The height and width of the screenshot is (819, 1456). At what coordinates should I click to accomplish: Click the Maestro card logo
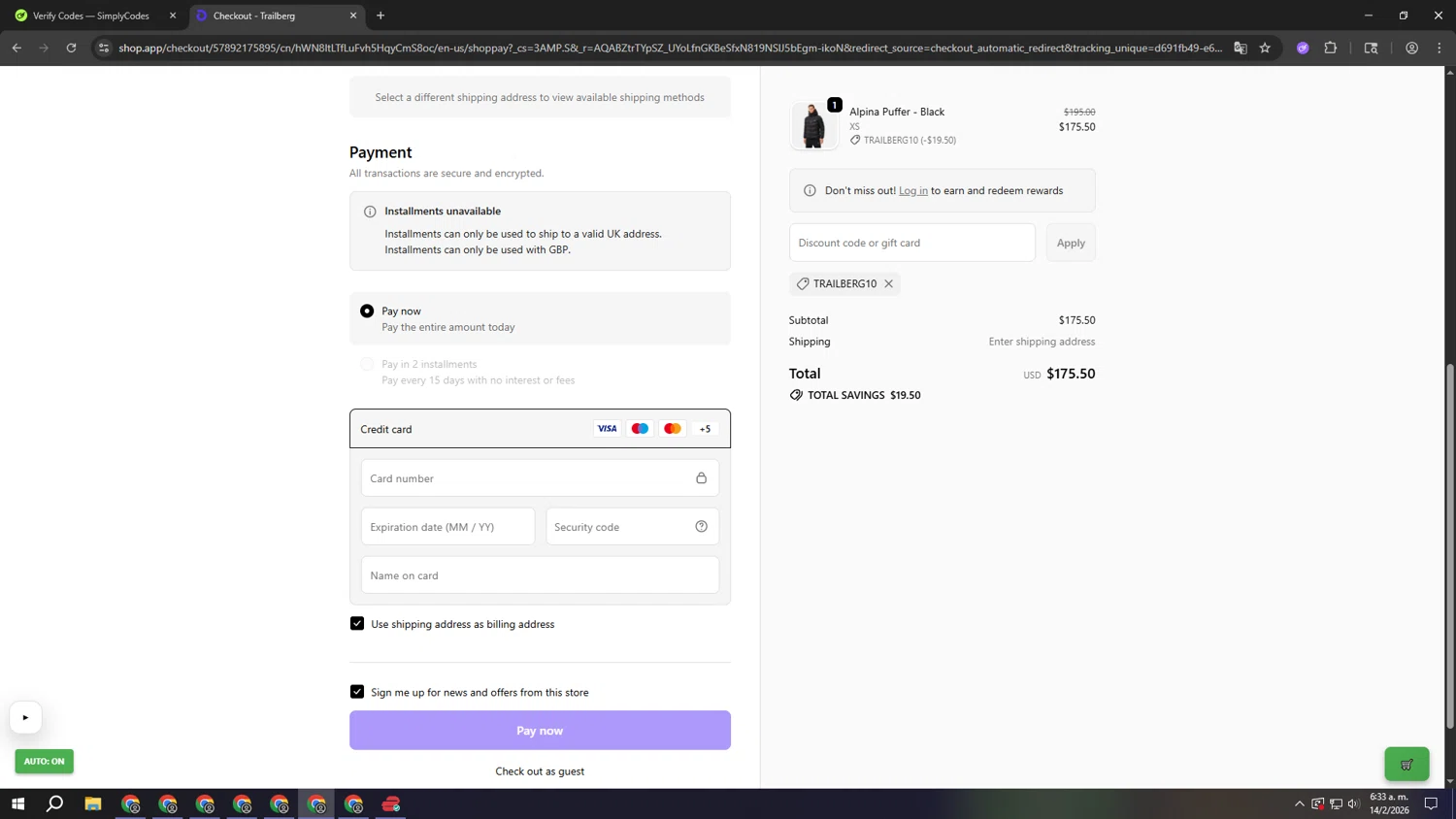(640, 428)
